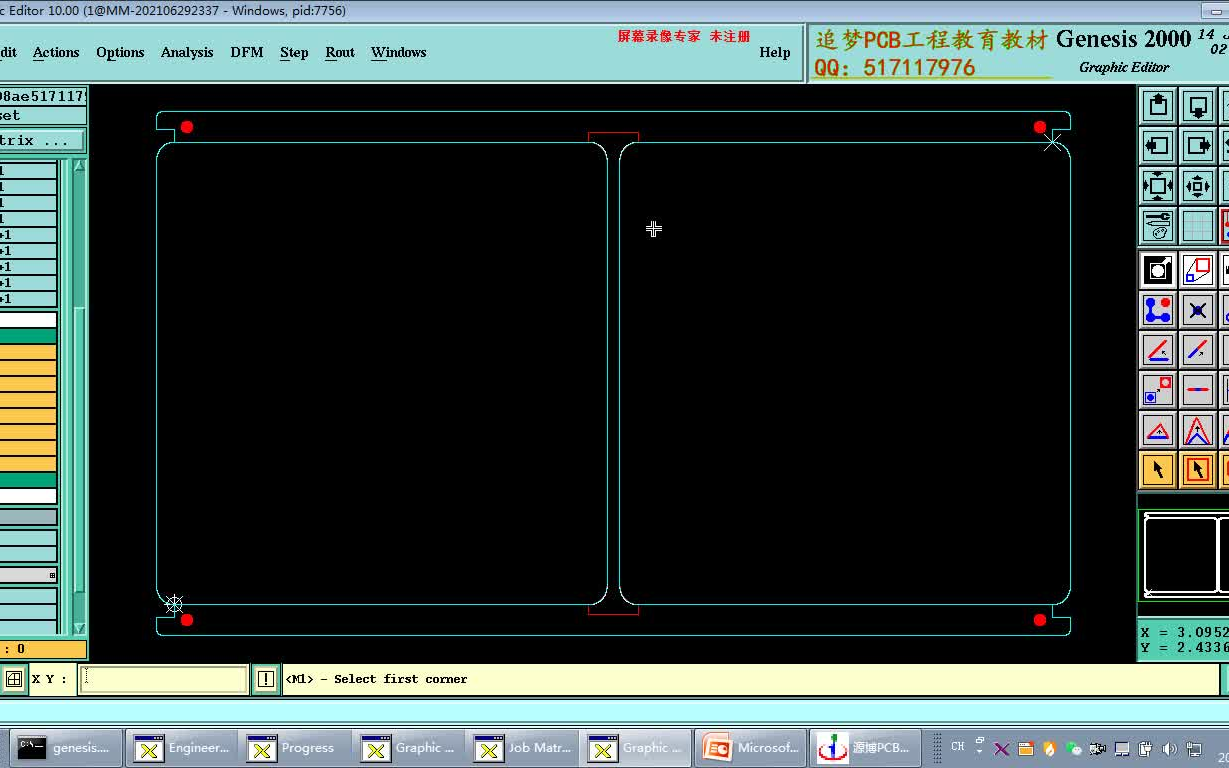1229x768 pixels.
Task: Click the CH language indicator in tray
Action: coord(958,746)
